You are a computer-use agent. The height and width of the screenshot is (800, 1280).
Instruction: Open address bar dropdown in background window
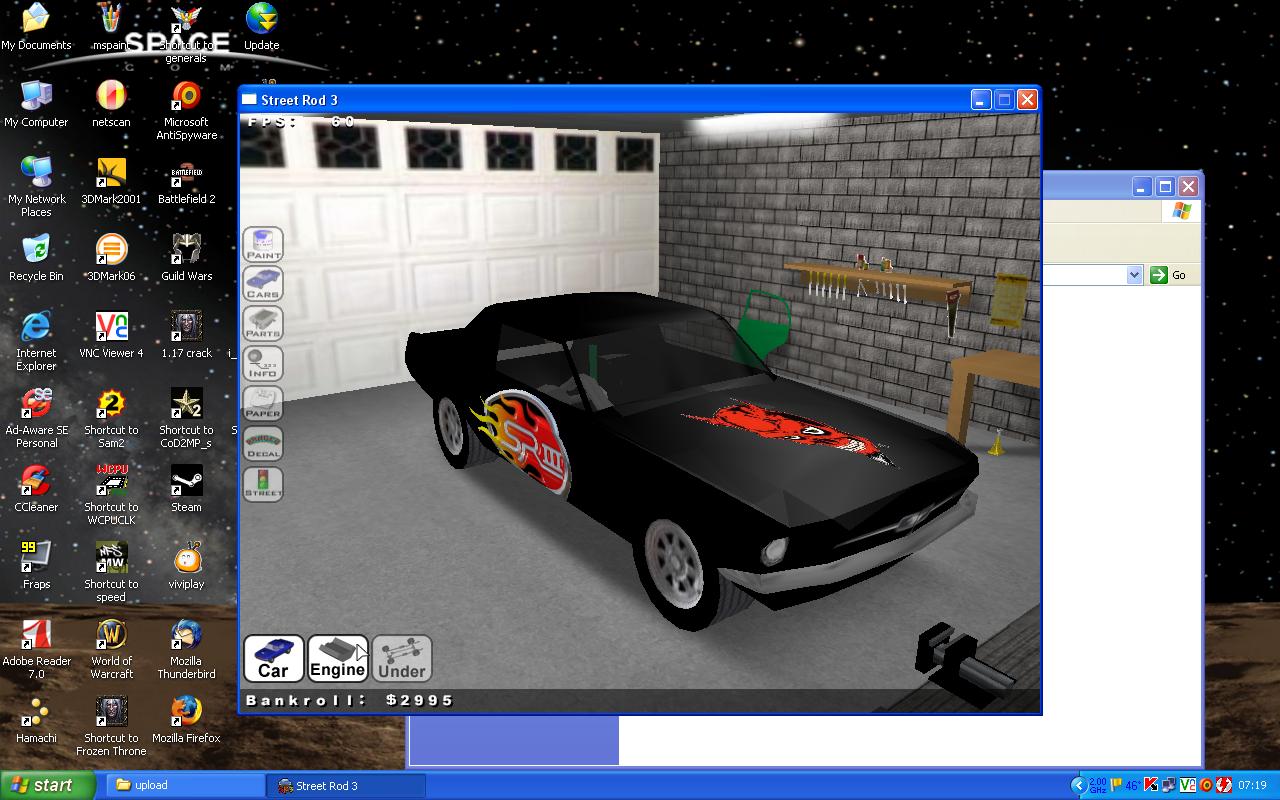[1134, 275]
